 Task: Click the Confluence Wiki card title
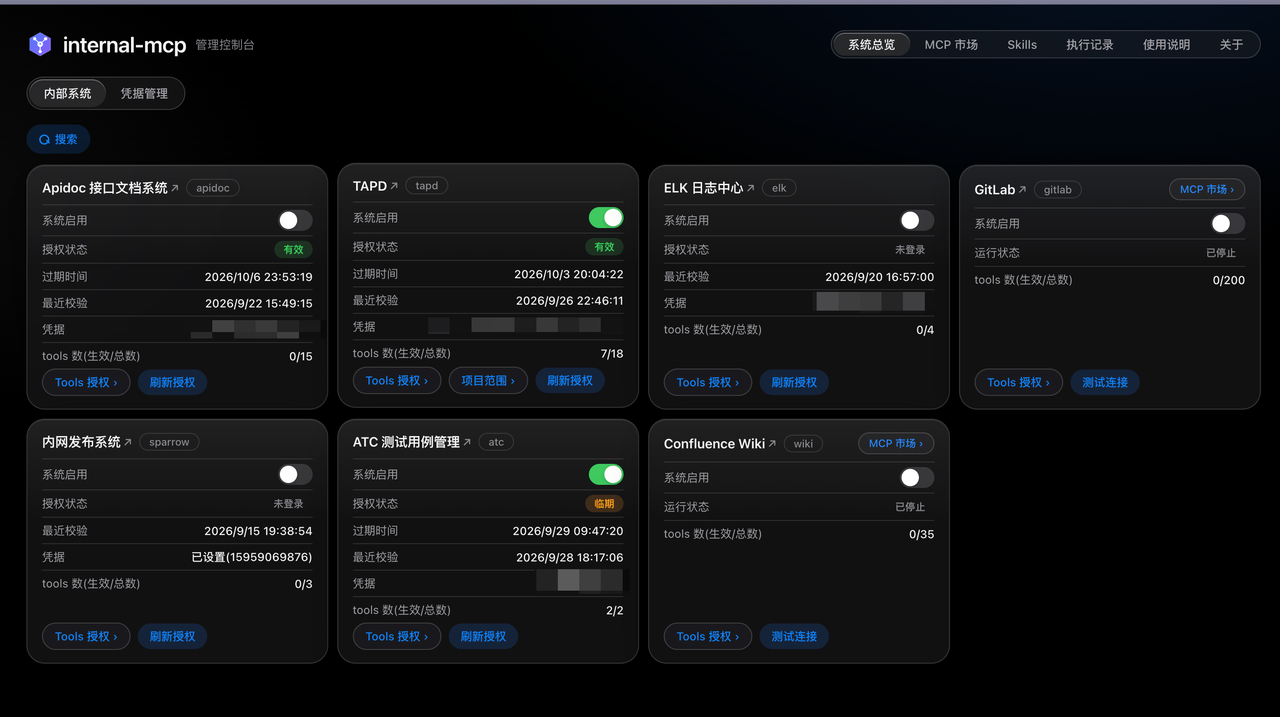[714, 444]
